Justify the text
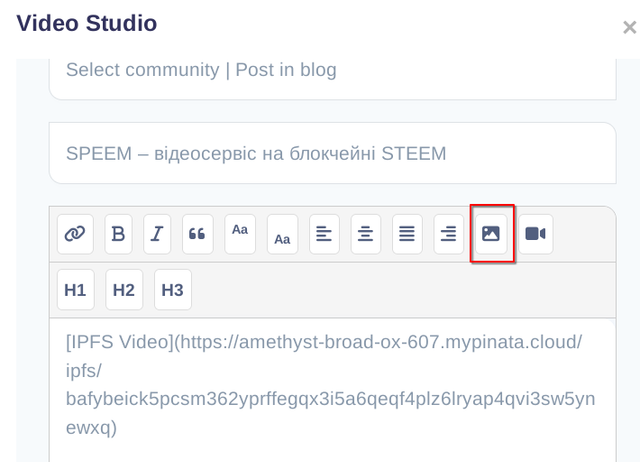 [407, 234]
